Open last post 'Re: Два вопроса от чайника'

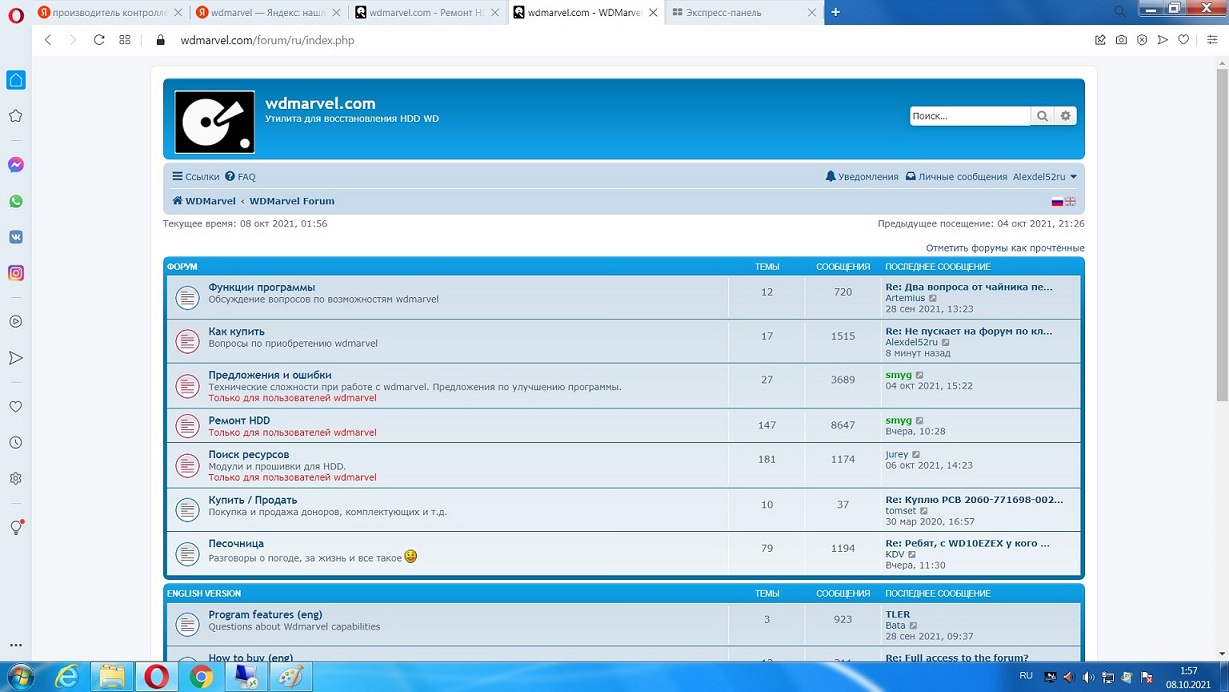(x=969, y=287)
